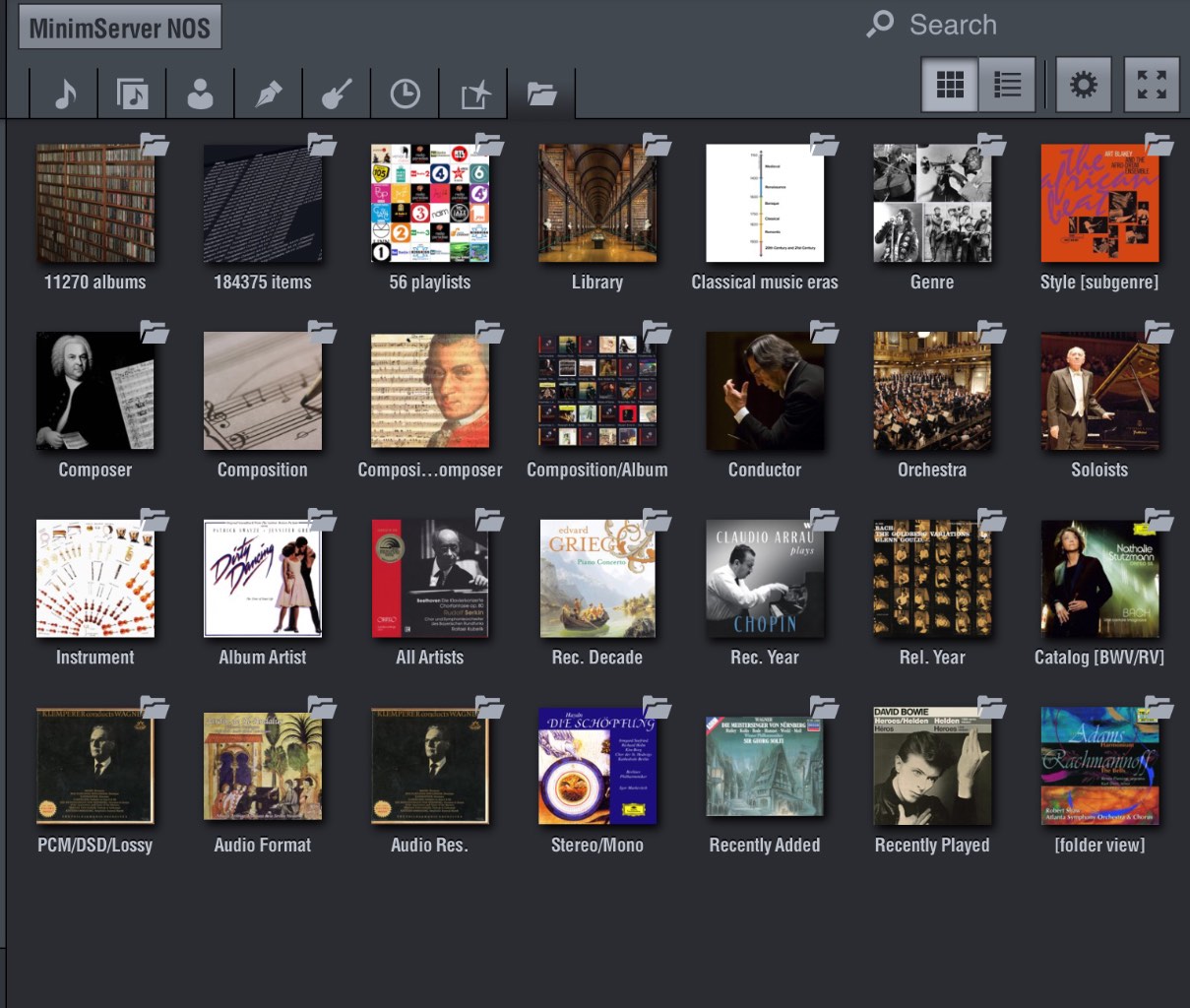Screen dimensions: 1190x1008
Task: Open the Rel. Year folder
Action: tap(932, 579)
